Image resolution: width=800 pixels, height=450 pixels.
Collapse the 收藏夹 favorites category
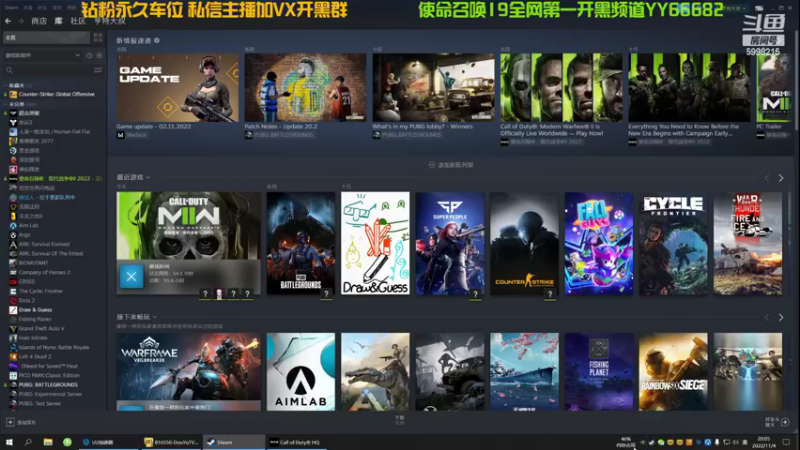[x=16, y=85]
